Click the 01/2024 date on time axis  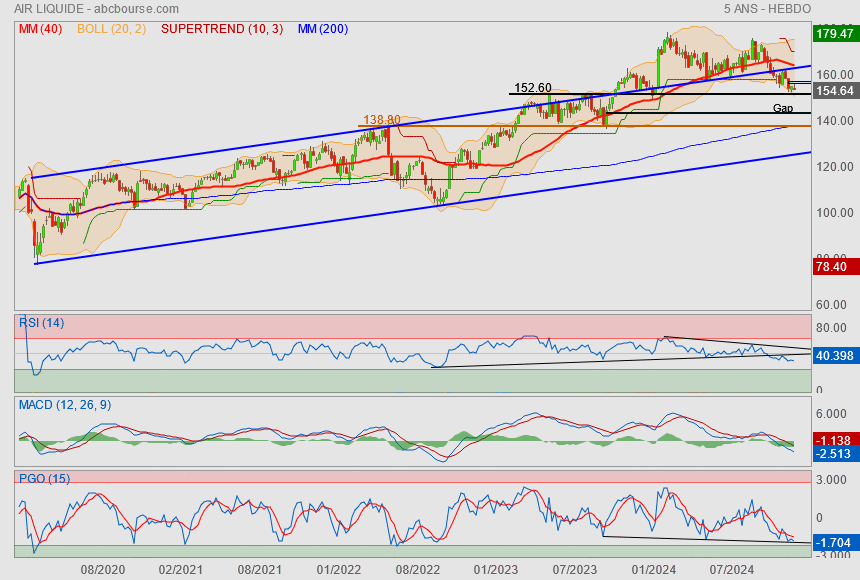(x=654, y=570)
